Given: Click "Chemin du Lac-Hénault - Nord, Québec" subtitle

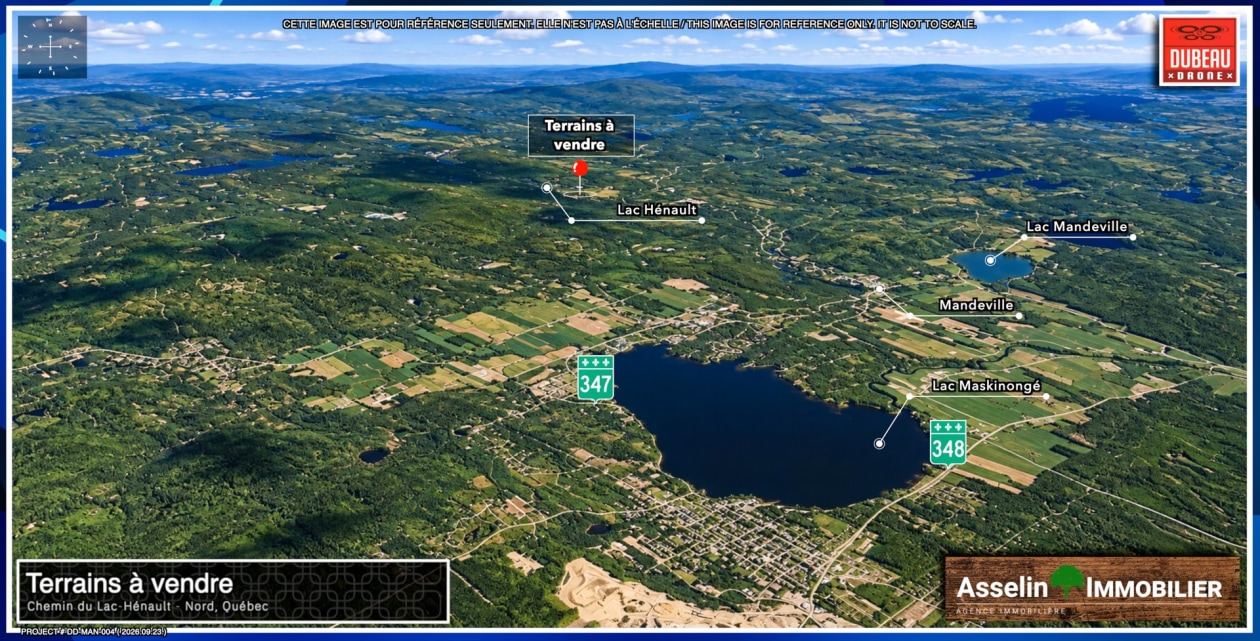Looking at the screenshot, I should point(147,607).
